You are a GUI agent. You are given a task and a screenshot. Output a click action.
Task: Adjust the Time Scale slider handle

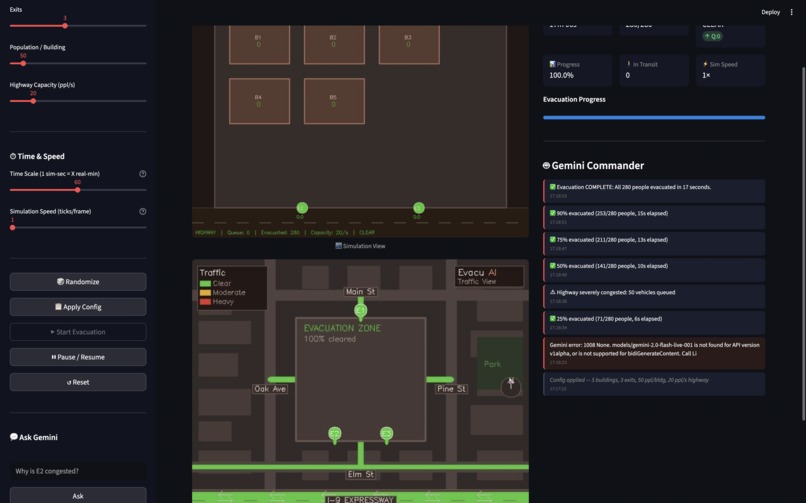[78, 190]
